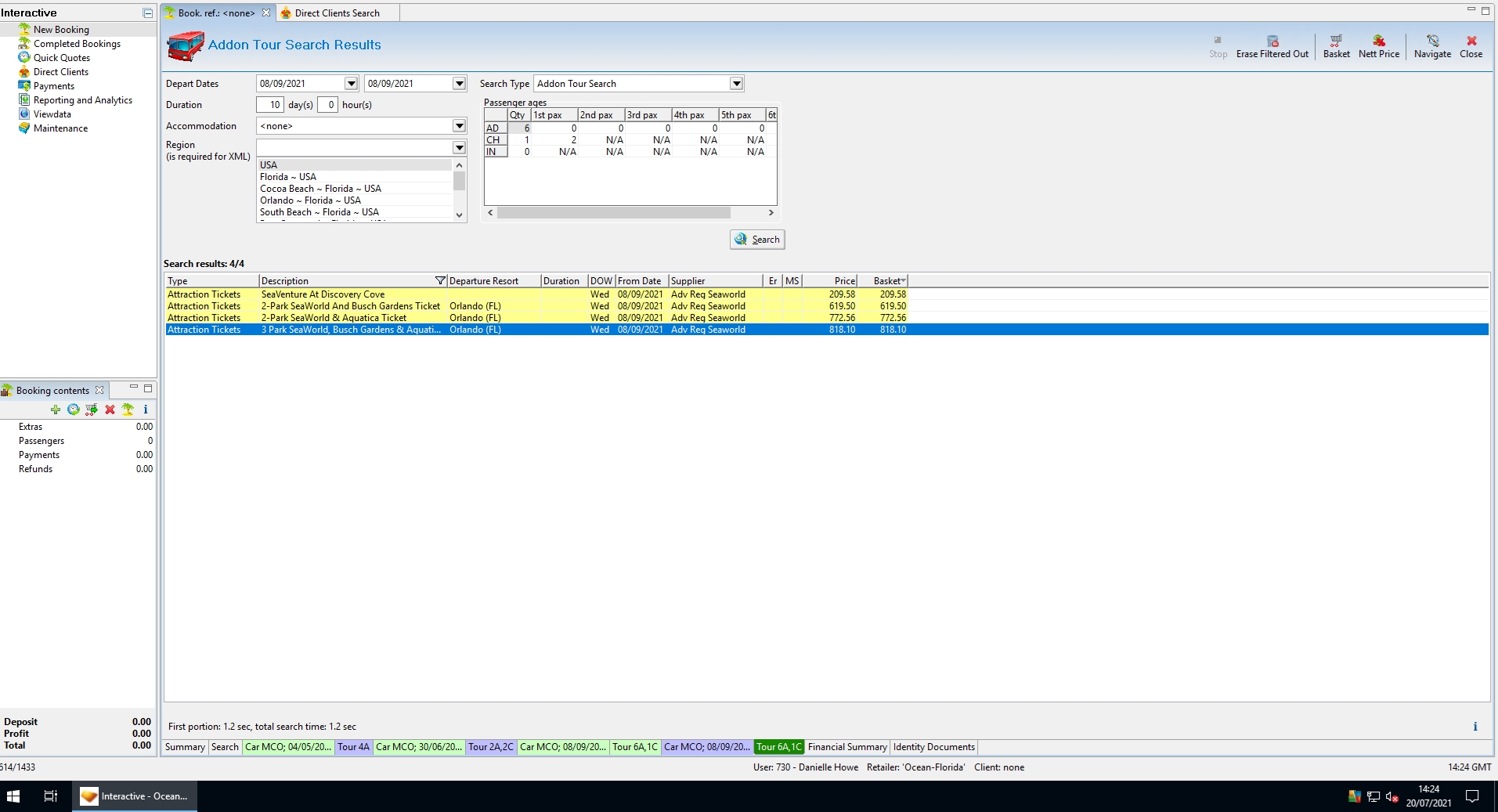Click the Erase Filtered Out icon
This screenshot has height=812, width=1498.
point(1272,41)
